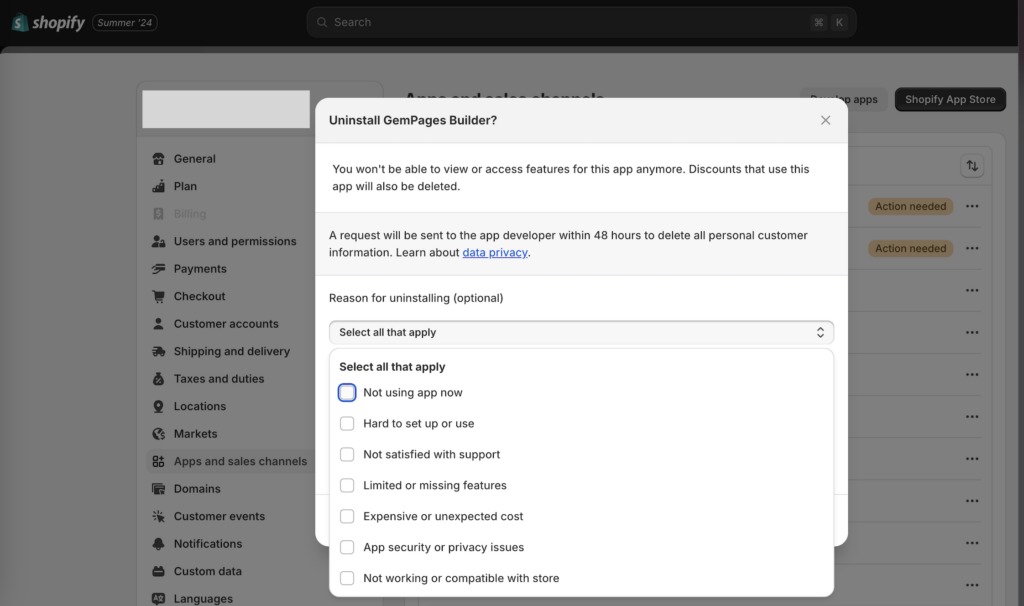Check the 'Not using app now' checkbox
Image resolution: width=1024 pixels, height=606 pixels.
[347, 393]
